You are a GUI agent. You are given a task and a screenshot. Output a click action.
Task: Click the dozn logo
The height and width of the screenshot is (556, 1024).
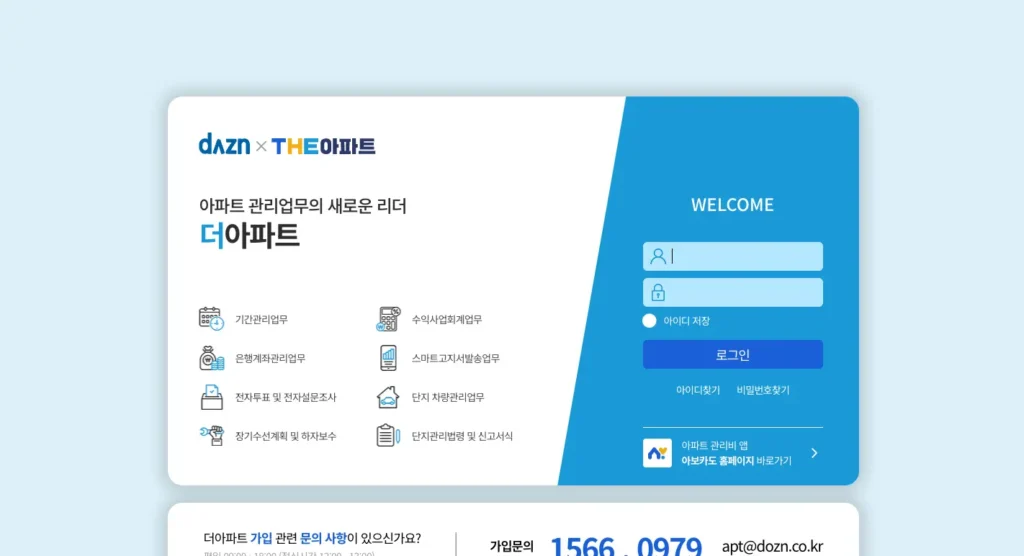click(224, 144)
